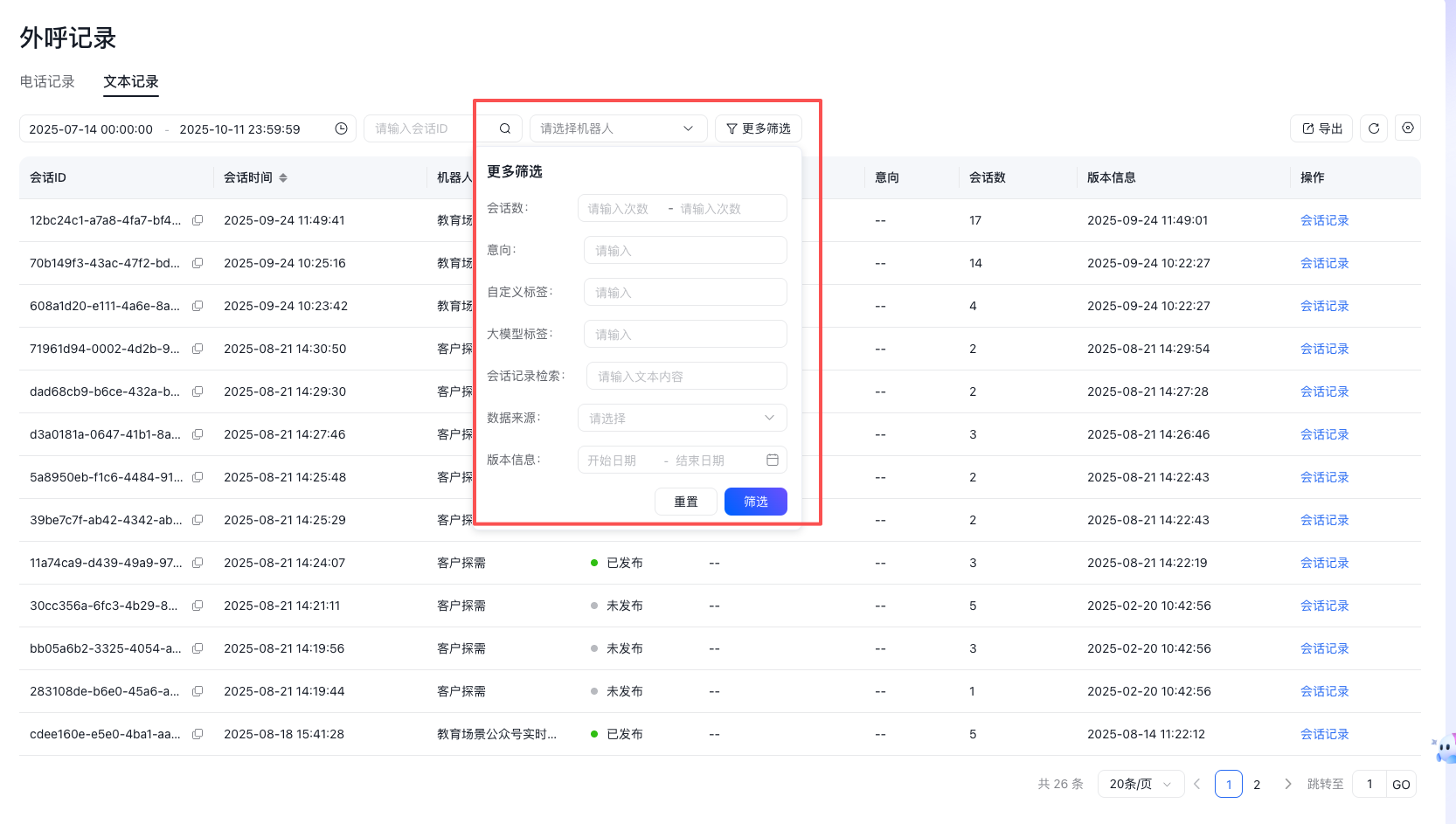Viewport: 1456px width, 824px height.
Task: Copy session ID starting with cdee160e
Action: (x=198, y=734)
